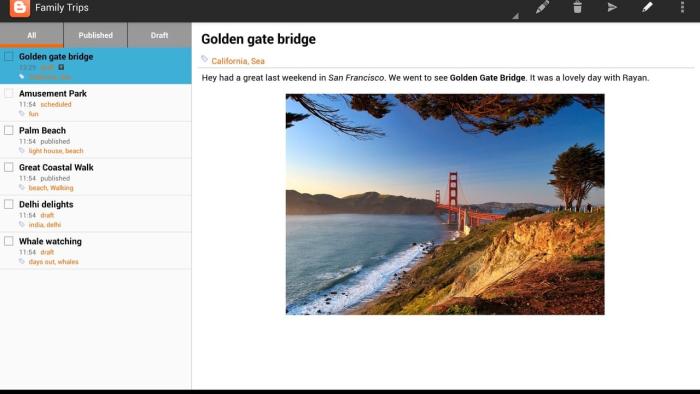The image size is (700, 394).
Task: Click the 'fun' label text
Action: coord(33,114)
